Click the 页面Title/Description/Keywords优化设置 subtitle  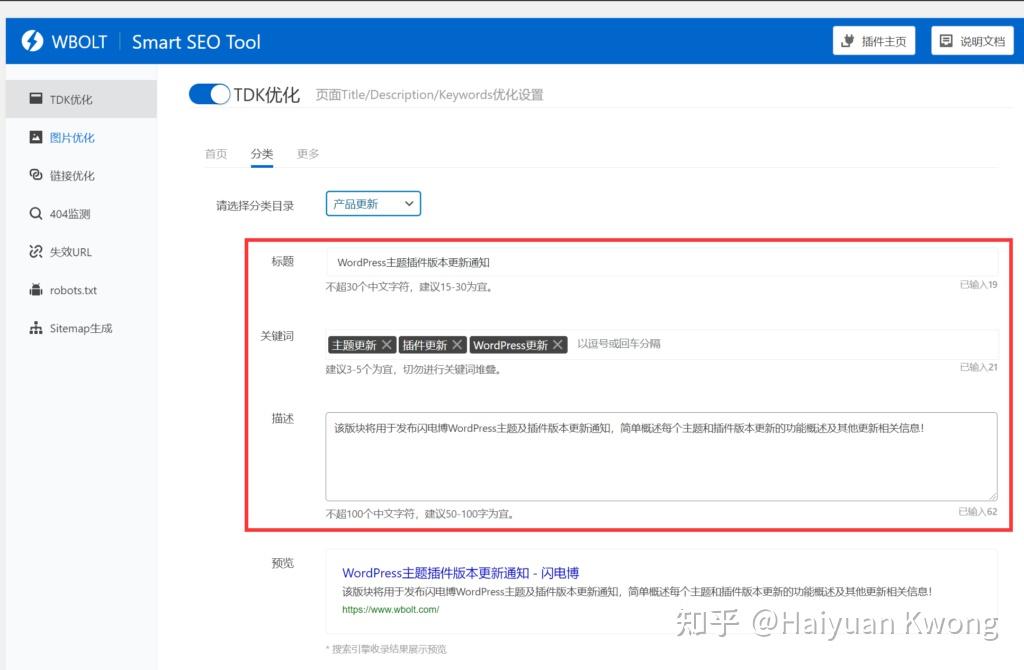[429, 95]
